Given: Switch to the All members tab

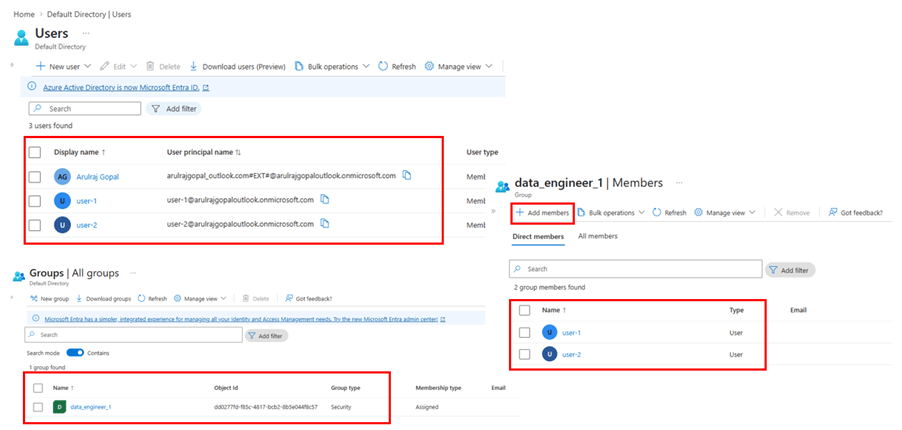Looking at the screenshot, I should pyautogui.click(x=597, y=236).
